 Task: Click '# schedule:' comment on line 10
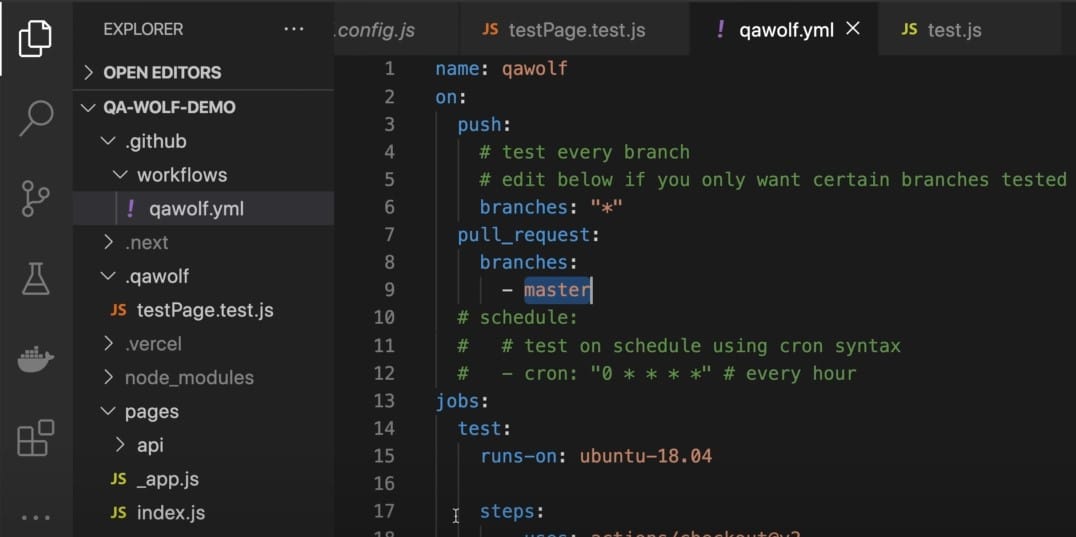tap(518, 318)
